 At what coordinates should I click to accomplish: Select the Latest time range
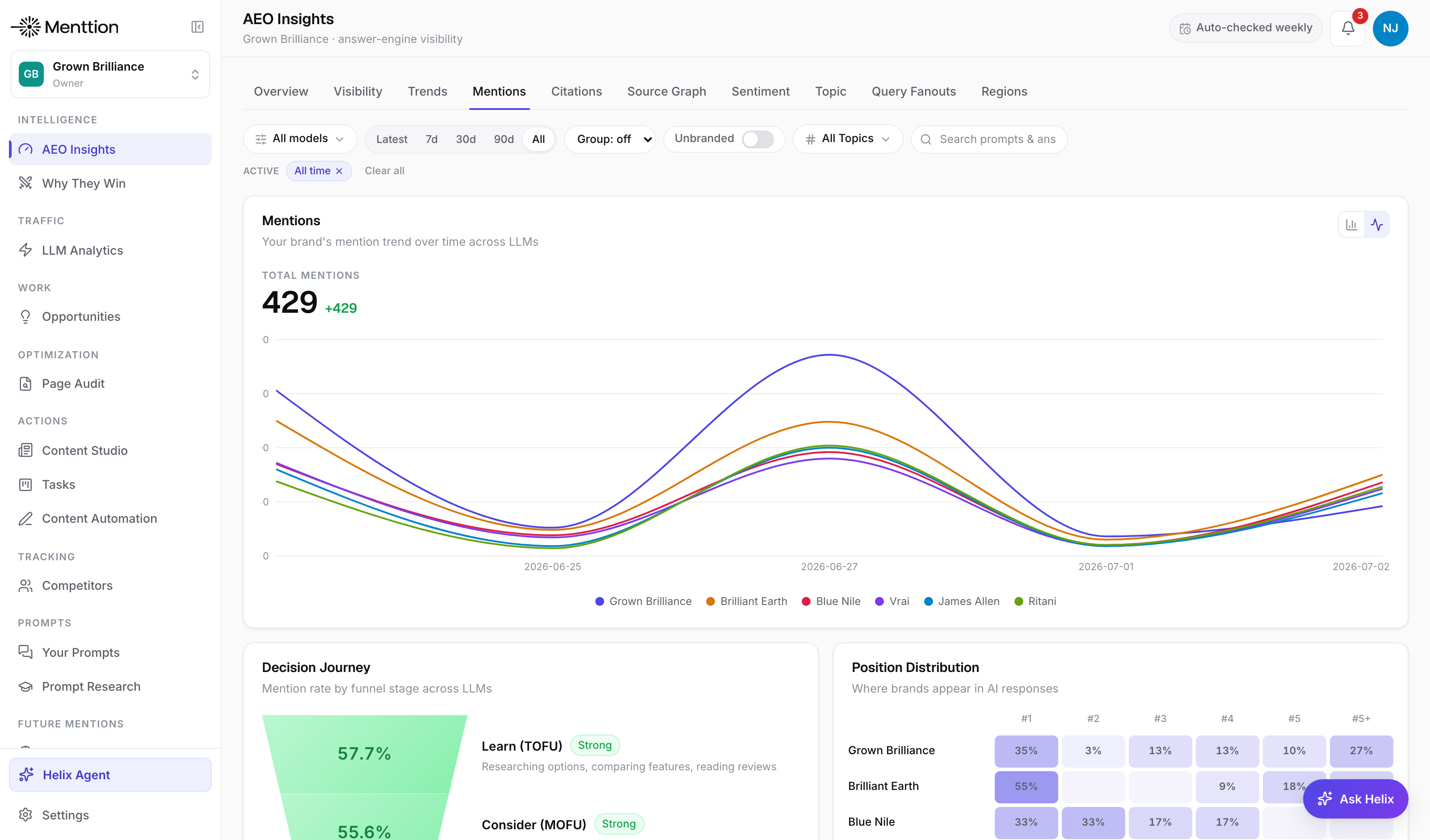391,139
